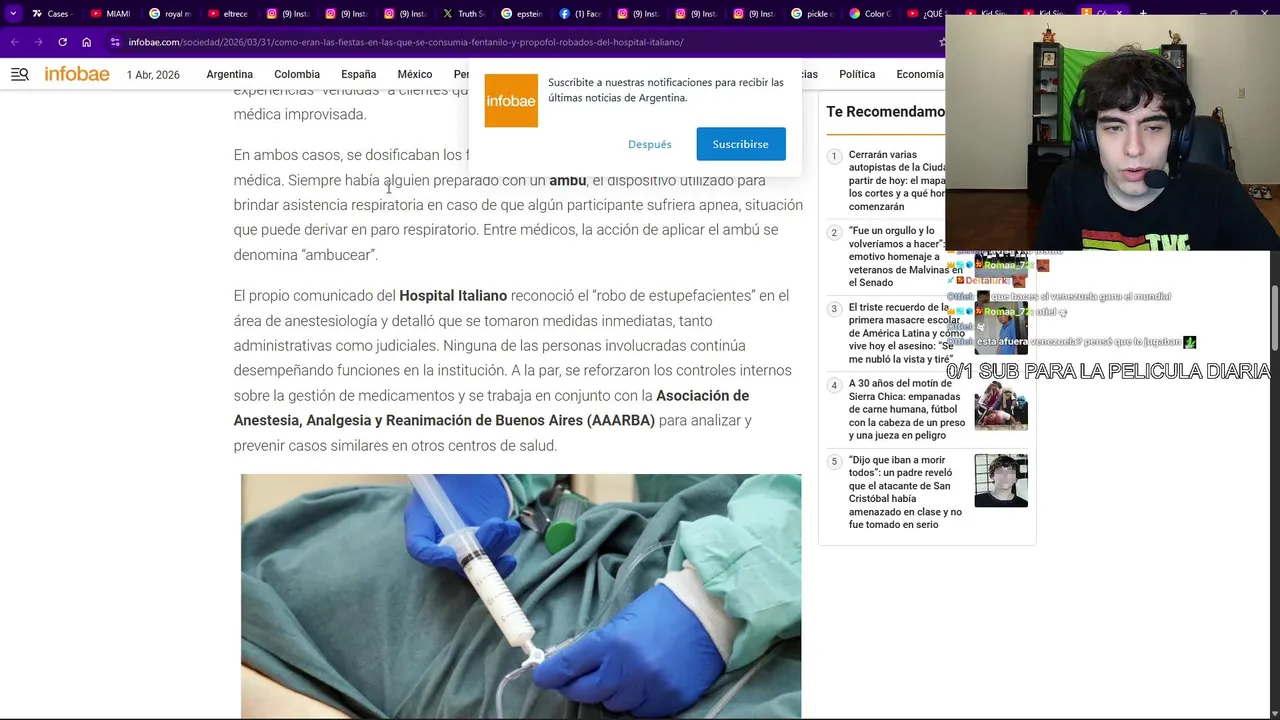Follow the bold 'ambu' link

coord(567,180)
